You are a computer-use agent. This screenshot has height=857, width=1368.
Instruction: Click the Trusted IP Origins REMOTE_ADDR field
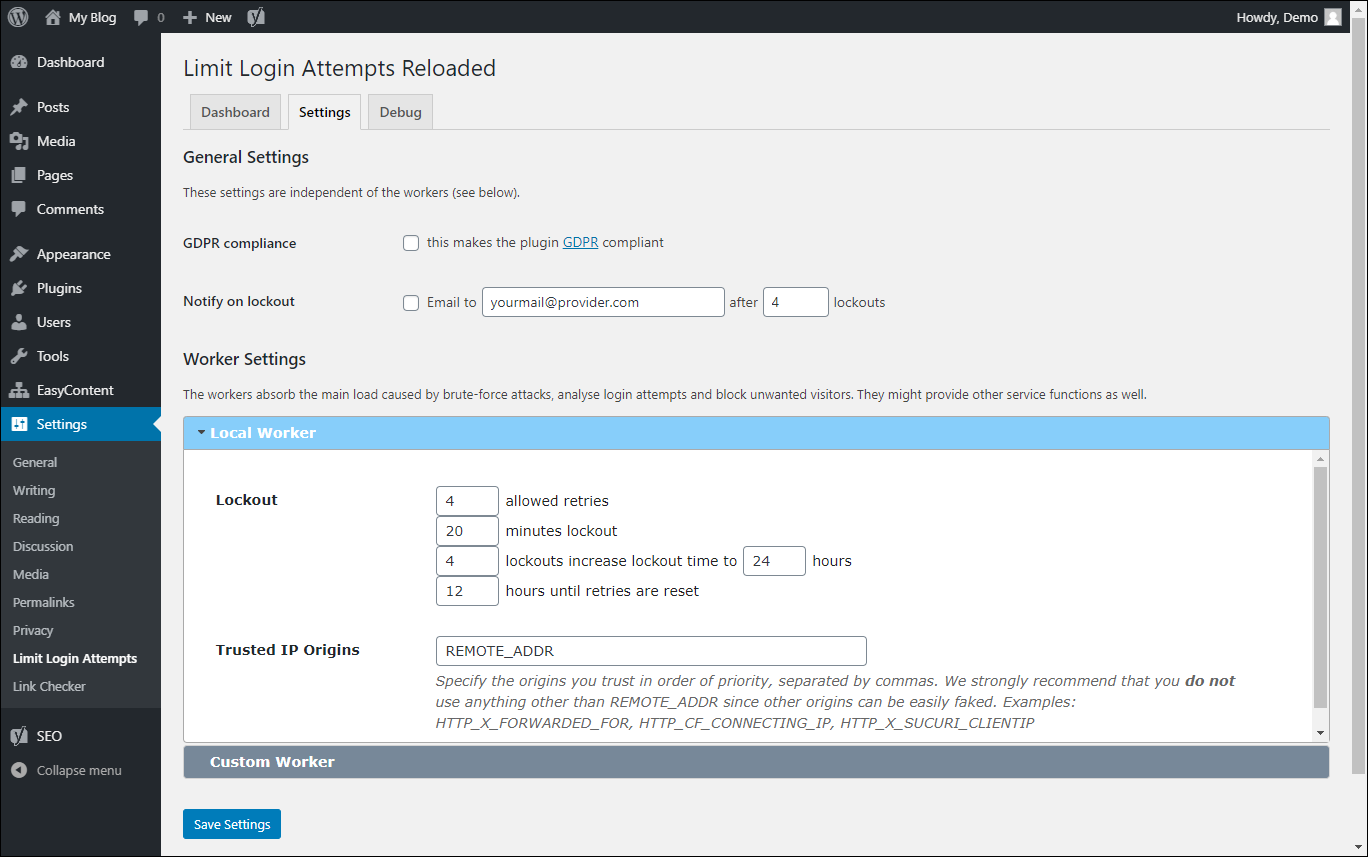point(651,651)
